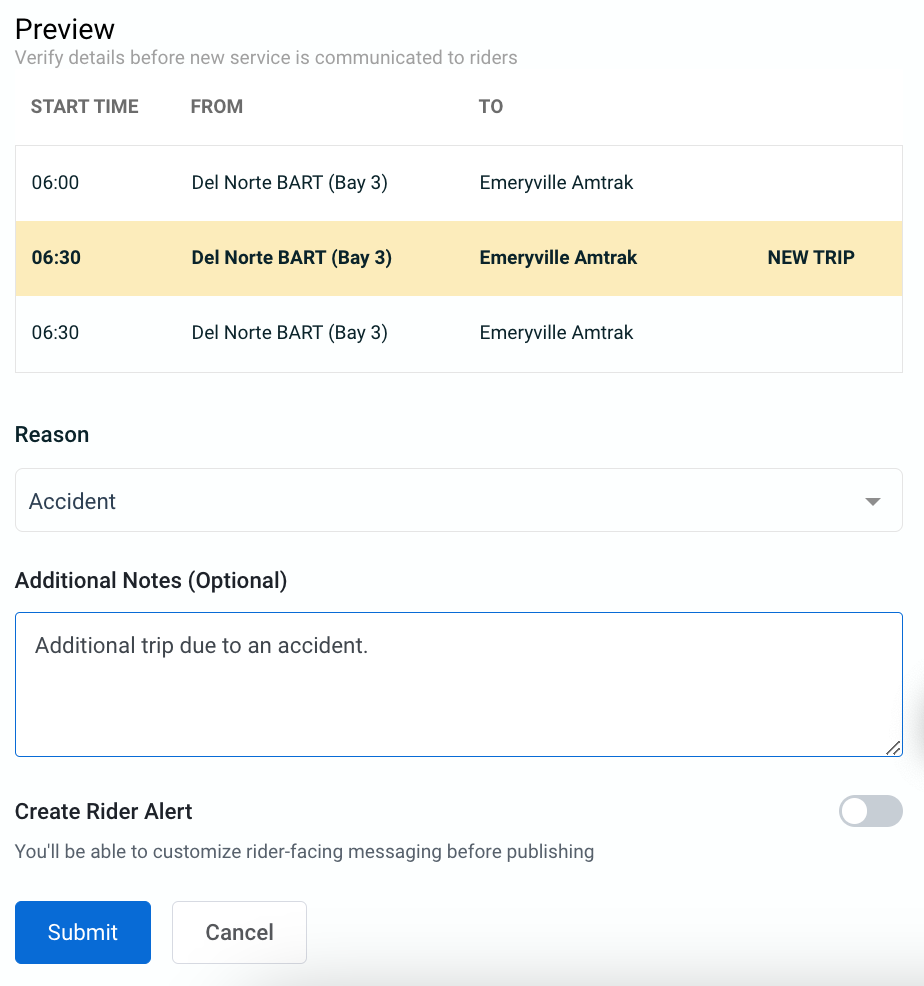Select the last 06:30 trip row
The width and height of the screenshot is (924, 986).
point(459,333)
